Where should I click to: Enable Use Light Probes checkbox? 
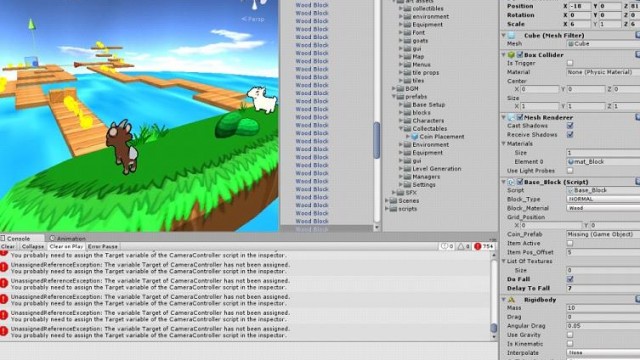(x=570, y=171)
